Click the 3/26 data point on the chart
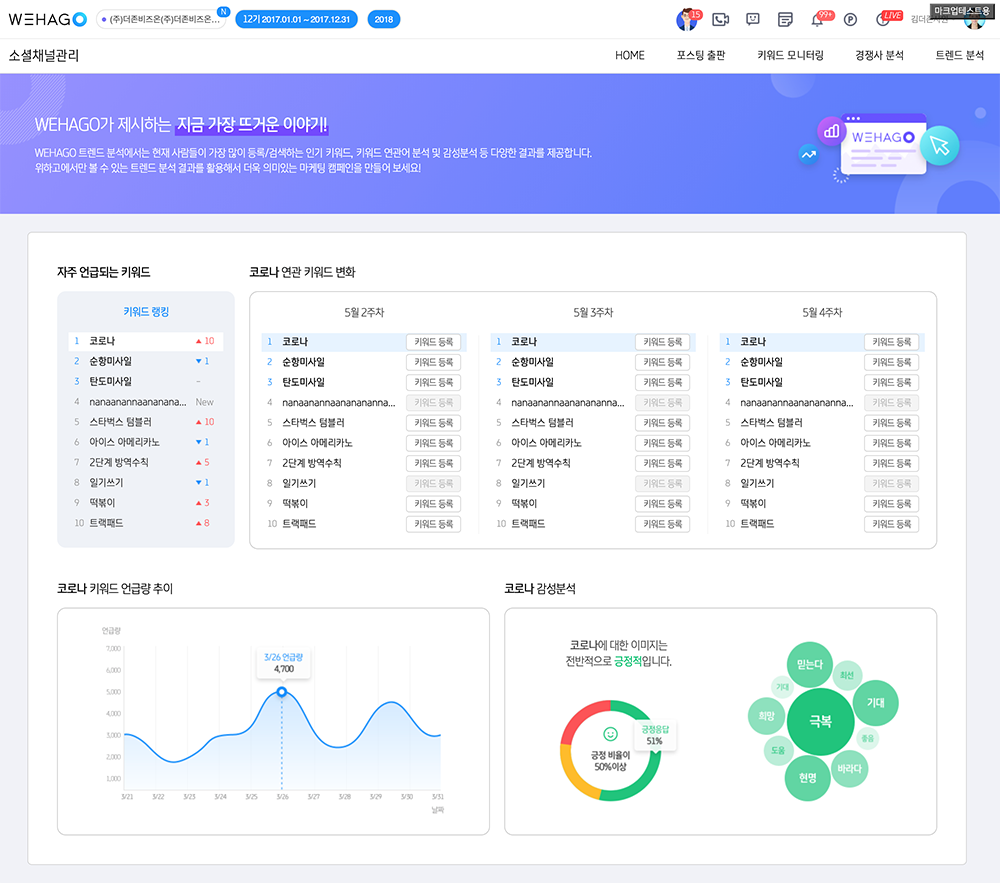This screenshot has height=883, width=1000. [282, 692]
